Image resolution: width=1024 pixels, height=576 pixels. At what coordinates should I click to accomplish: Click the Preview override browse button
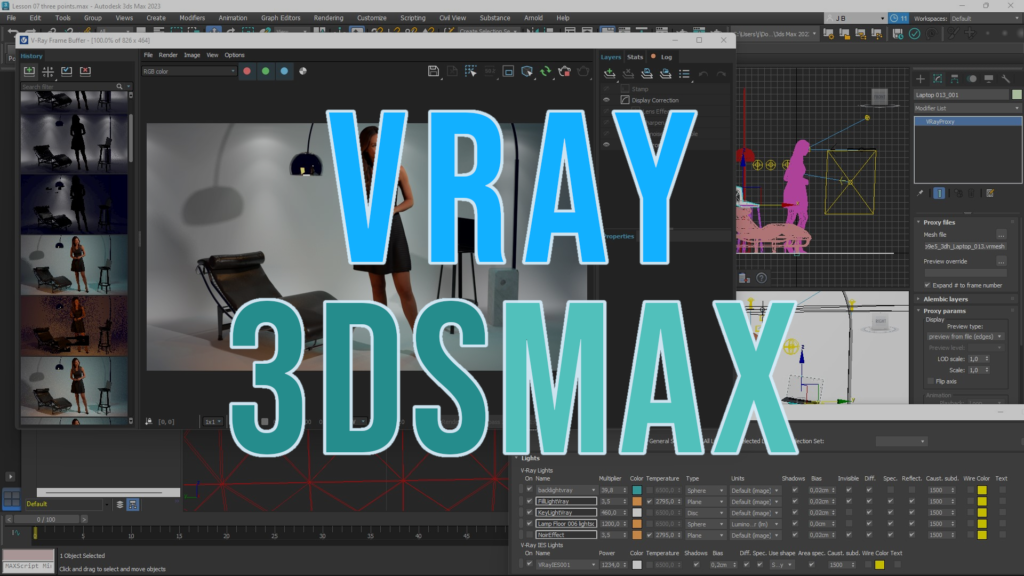tap(1001, 261)
